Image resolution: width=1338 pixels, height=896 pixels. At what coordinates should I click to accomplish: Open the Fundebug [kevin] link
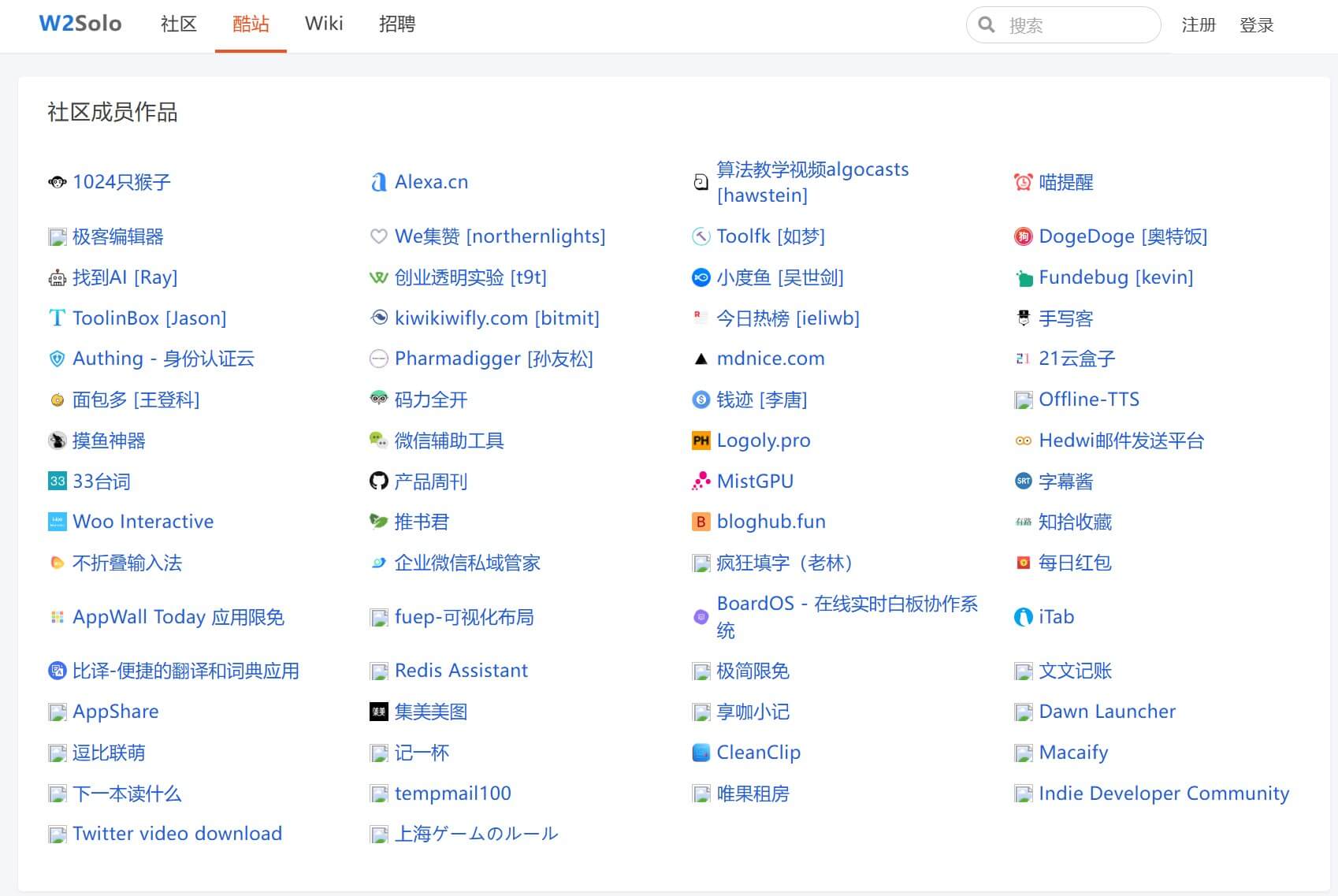pyautogui.click(x=1115, y=277)
